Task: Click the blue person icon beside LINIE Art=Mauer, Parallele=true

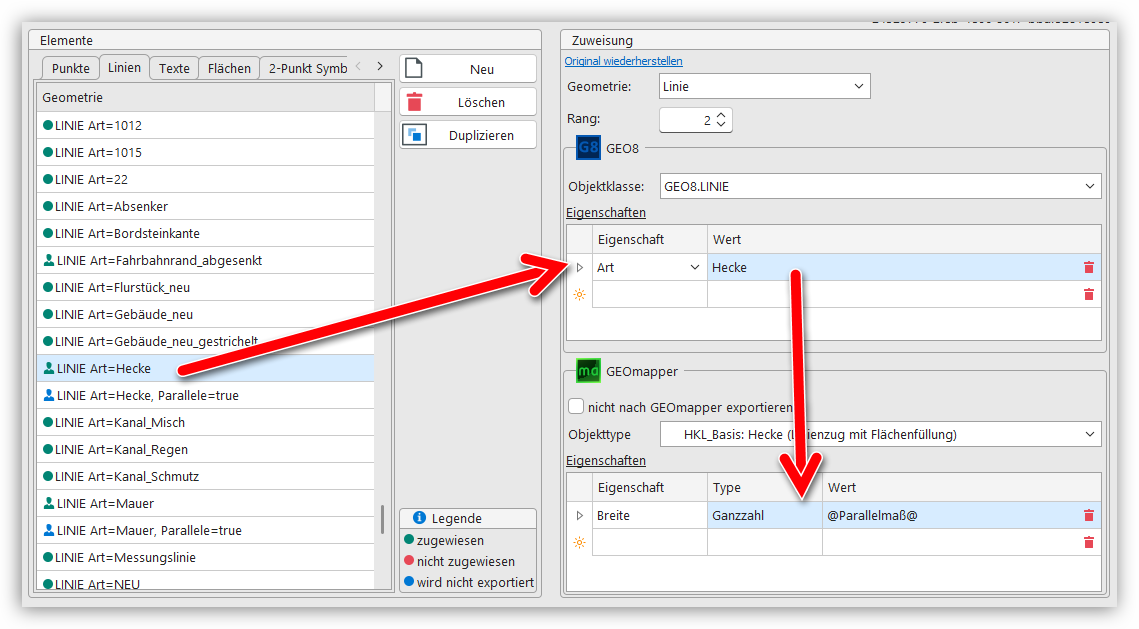Action: [48, 530]
